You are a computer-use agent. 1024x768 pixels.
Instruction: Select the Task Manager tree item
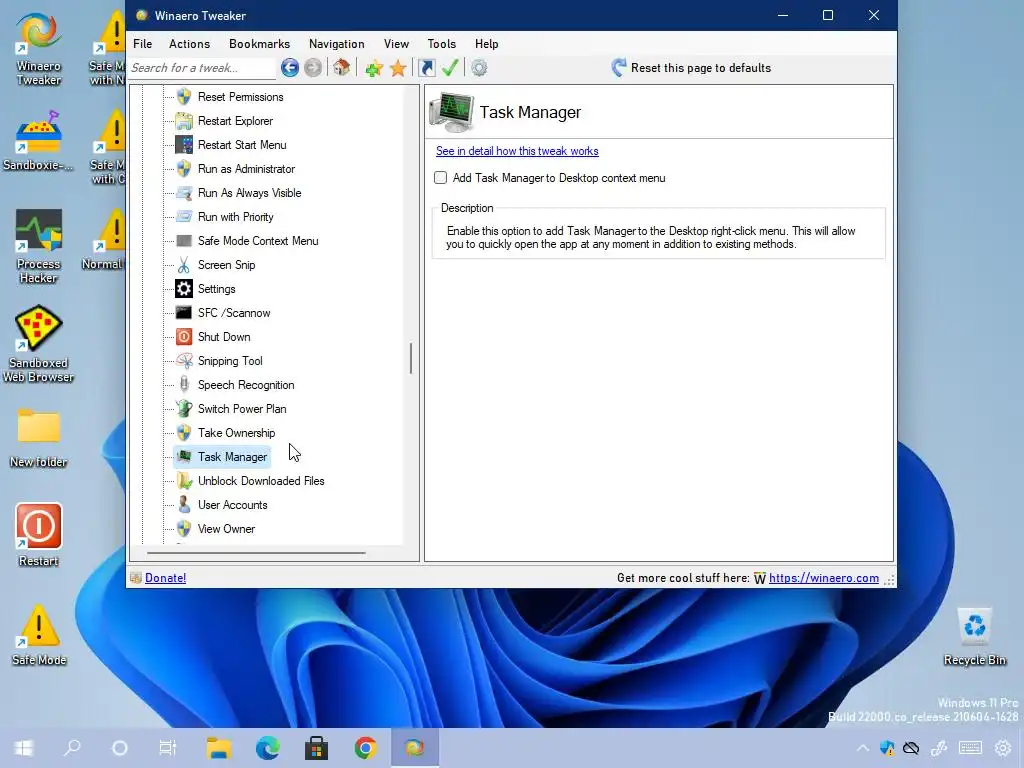tap(232, 457)
